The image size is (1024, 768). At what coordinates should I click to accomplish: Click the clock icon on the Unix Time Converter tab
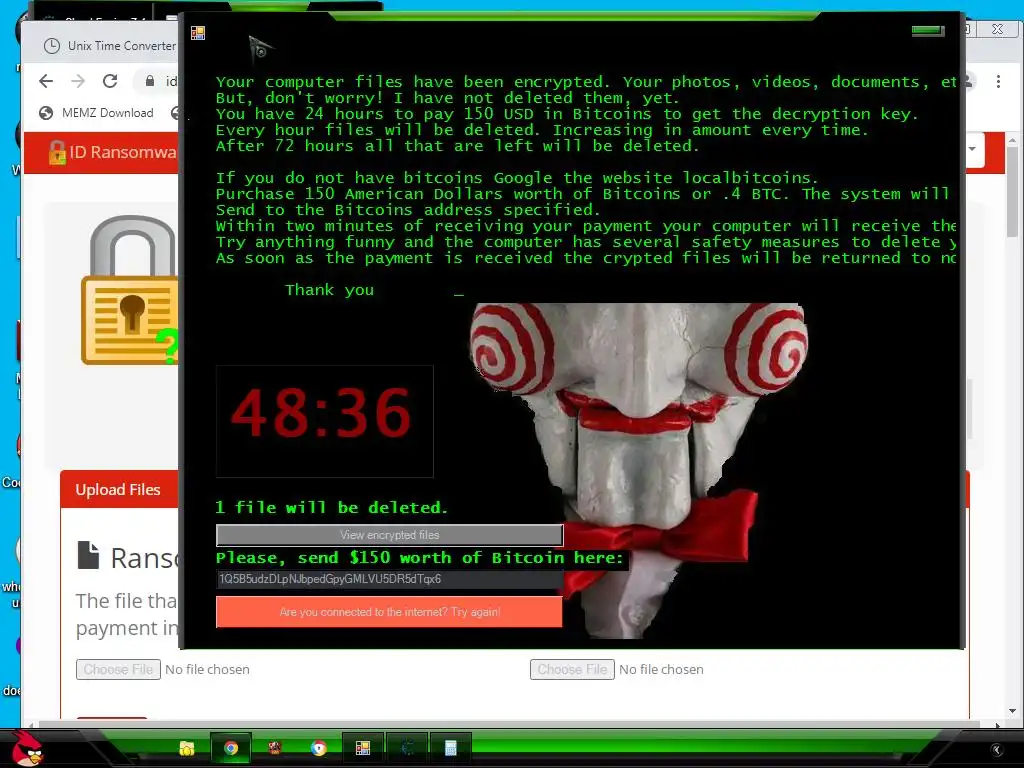52,46
